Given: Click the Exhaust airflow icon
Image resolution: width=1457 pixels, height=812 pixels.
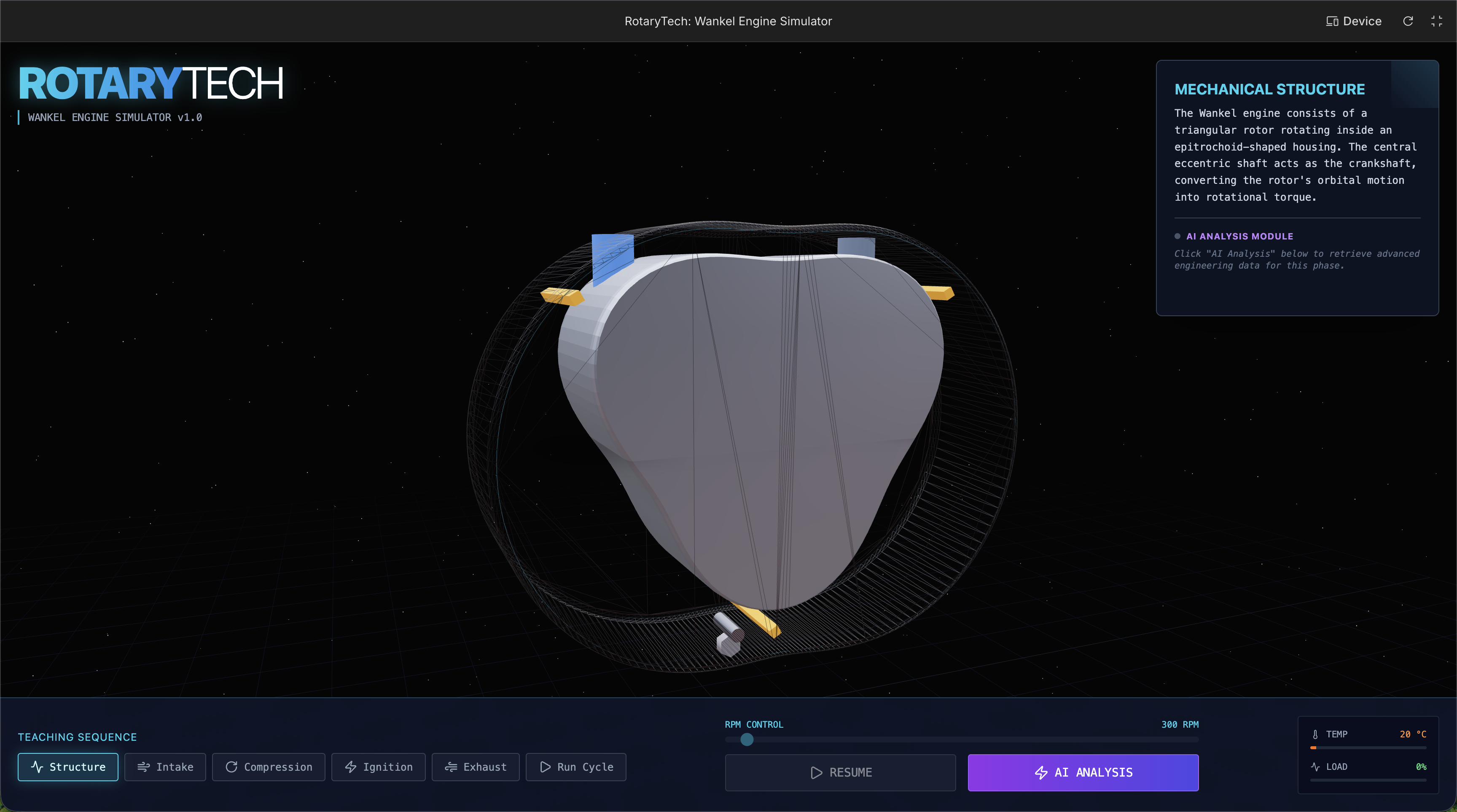Looking at the screenshot, I should click(x=451, y=767).
